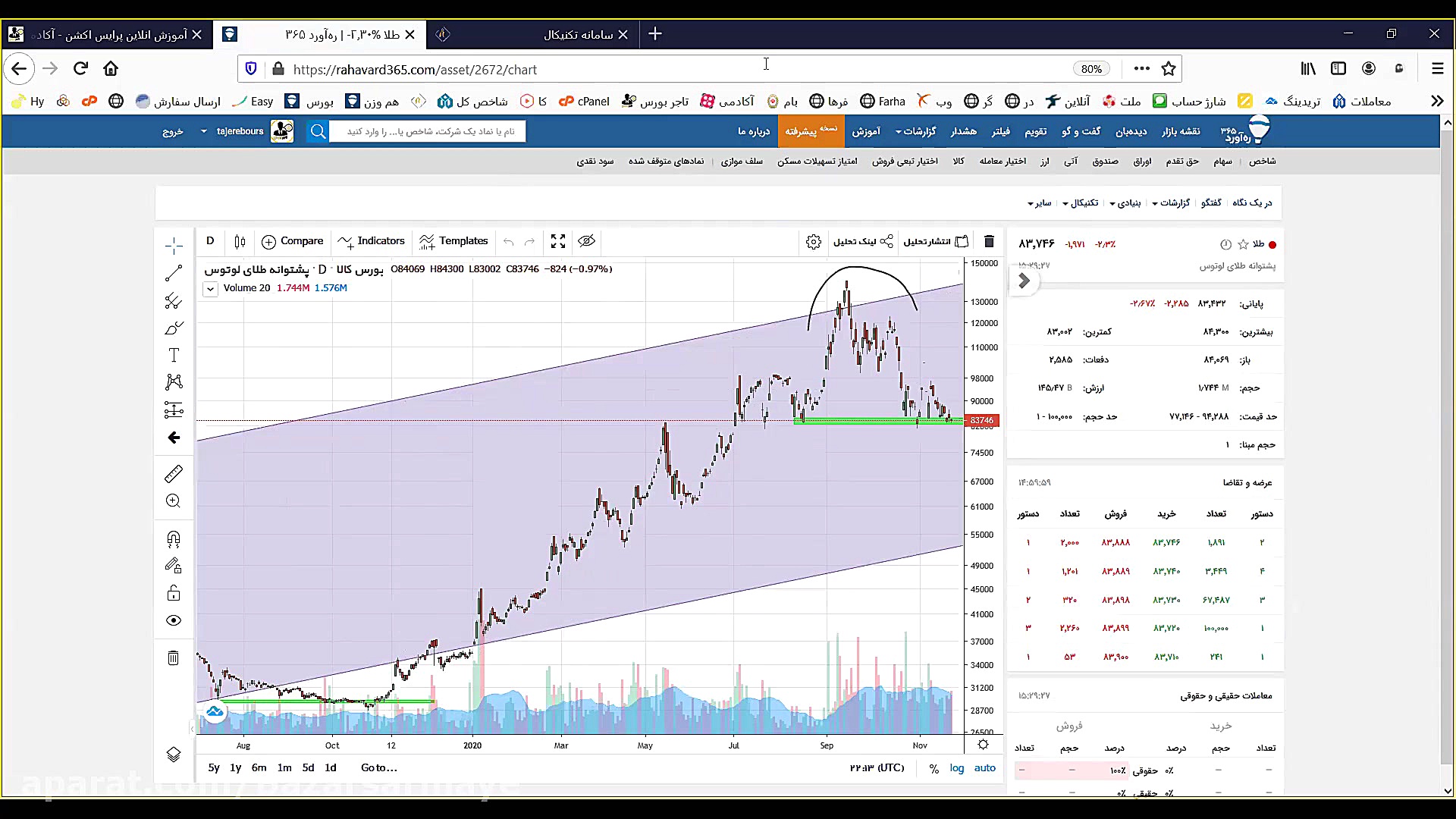The width and height of the screenshot is (1456, 819).
Task: Toggle auto scale on chart
Action: pyautogui.click(x=984, y=767)
